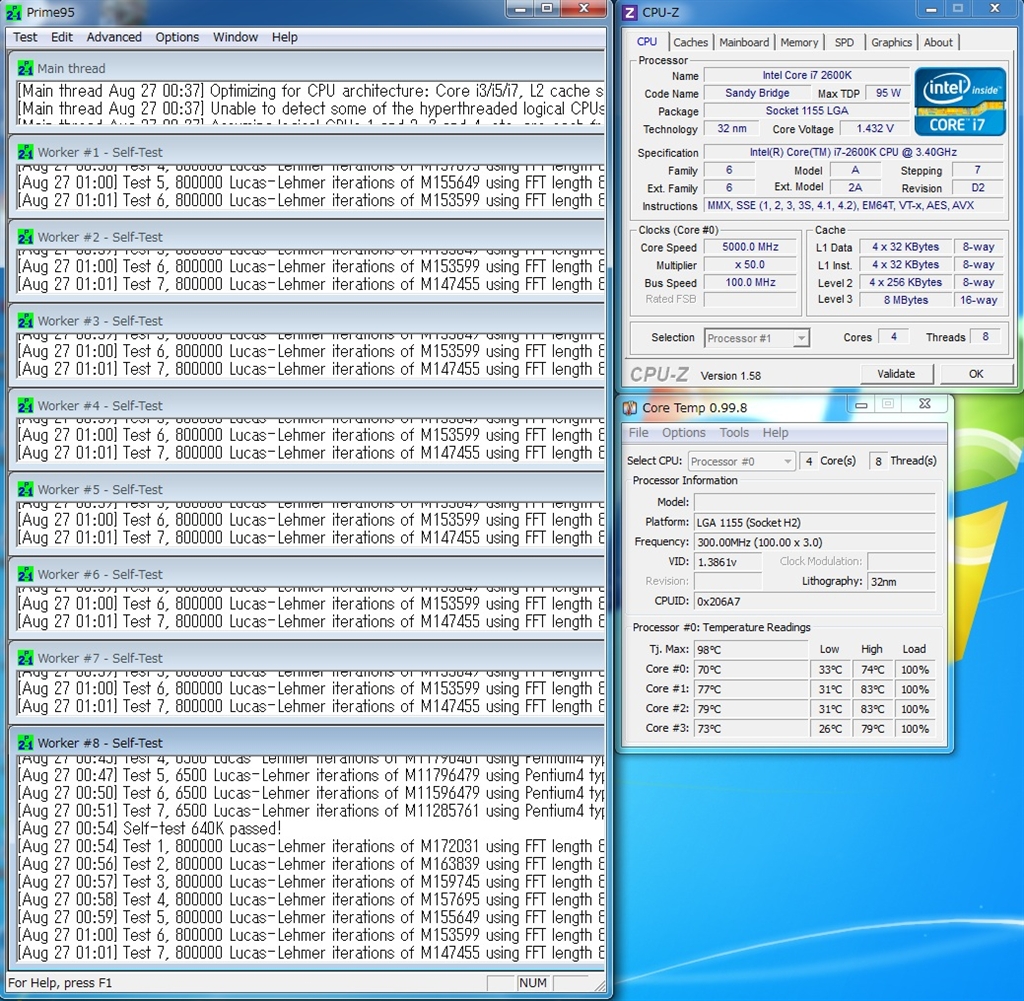This screenshot has width=1024, height=1001.
Task: Switch to the Memory tab in CPU-Z
Action: click(799, 42)
